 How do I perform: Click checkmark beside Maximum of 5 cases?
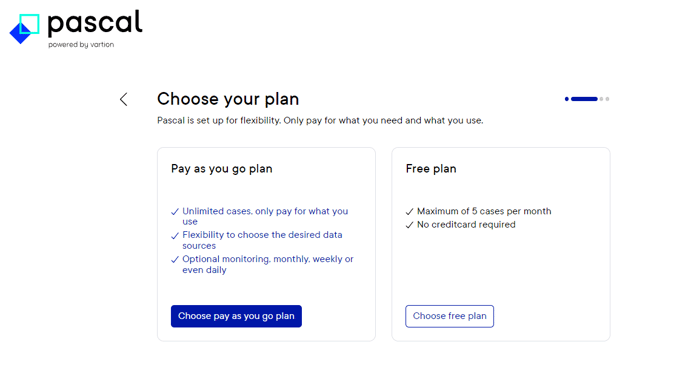(x=409, y=212)
